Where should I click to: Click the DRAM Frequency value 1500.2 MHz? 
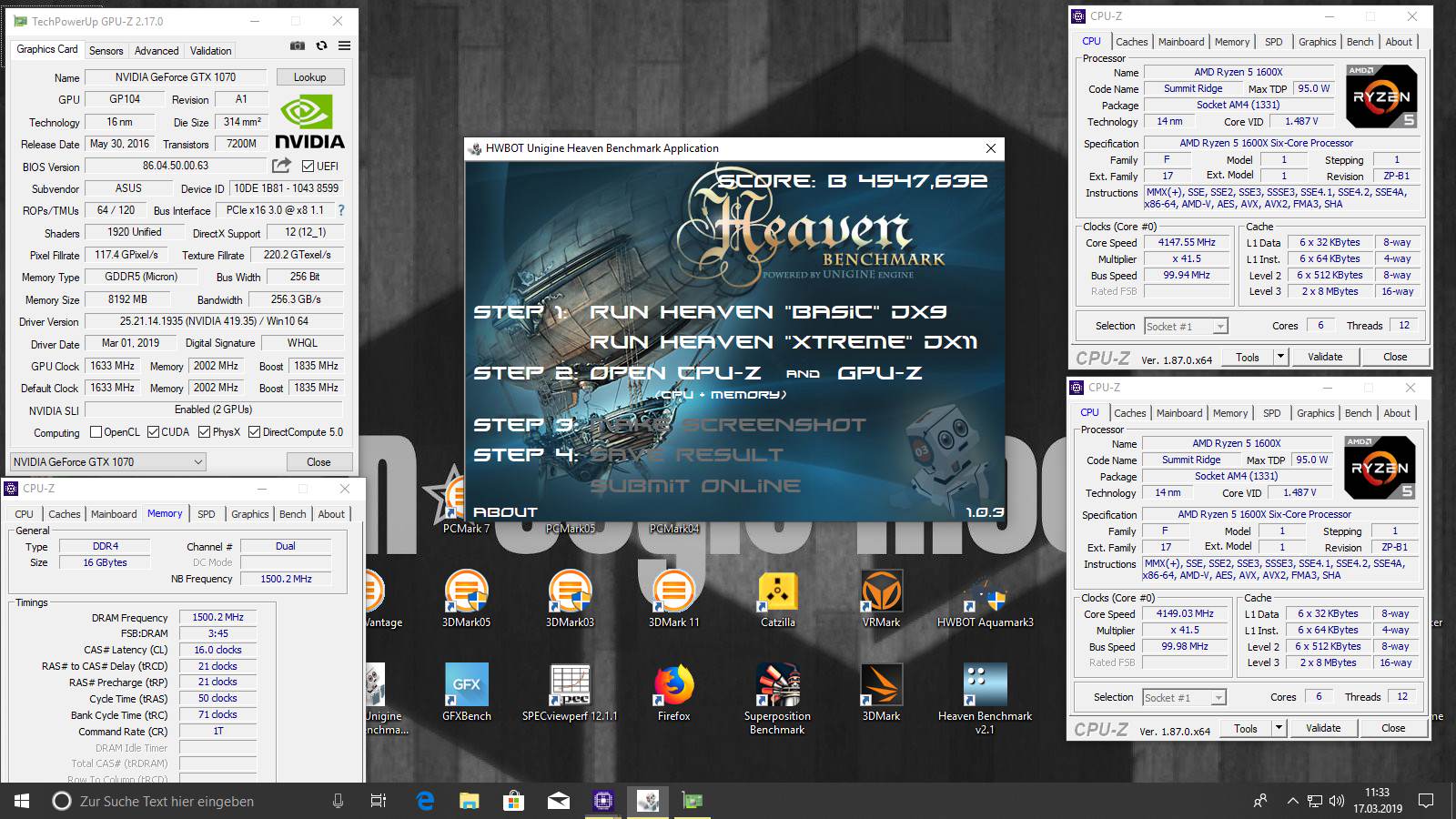217,617
